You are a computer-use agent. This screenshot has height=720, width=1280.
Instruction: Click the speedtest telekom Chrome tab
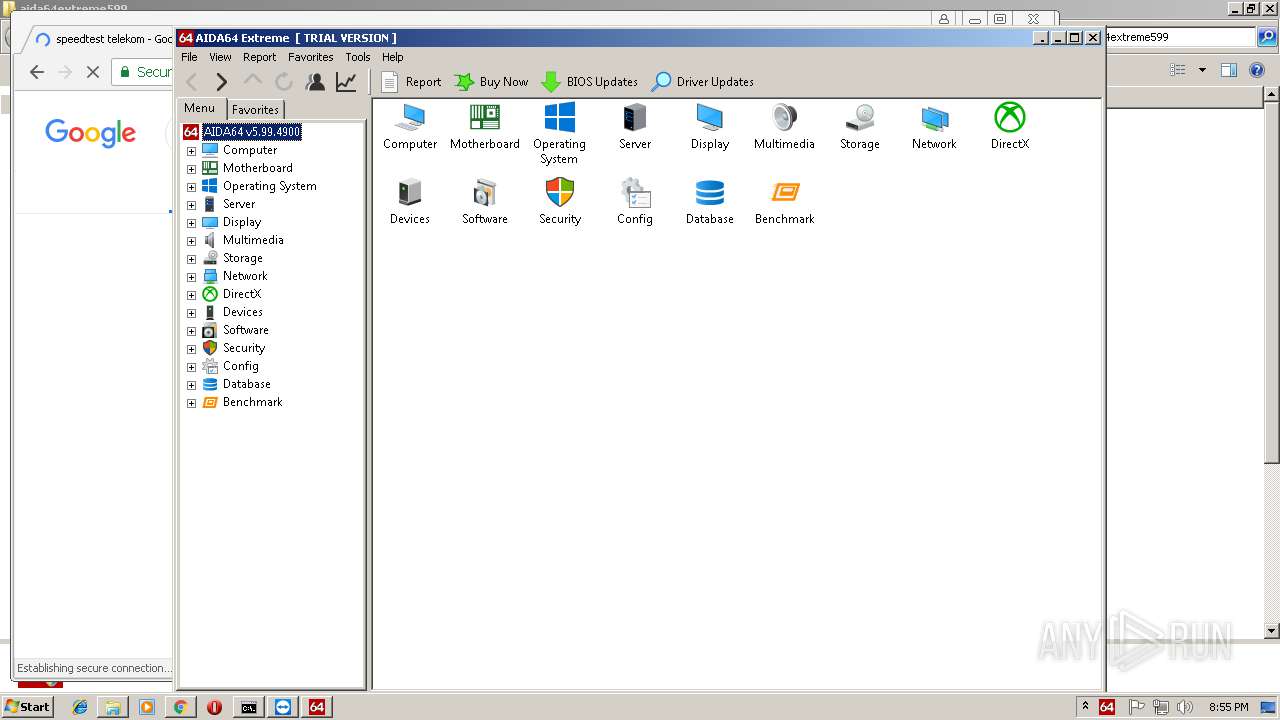pos(102,39)
